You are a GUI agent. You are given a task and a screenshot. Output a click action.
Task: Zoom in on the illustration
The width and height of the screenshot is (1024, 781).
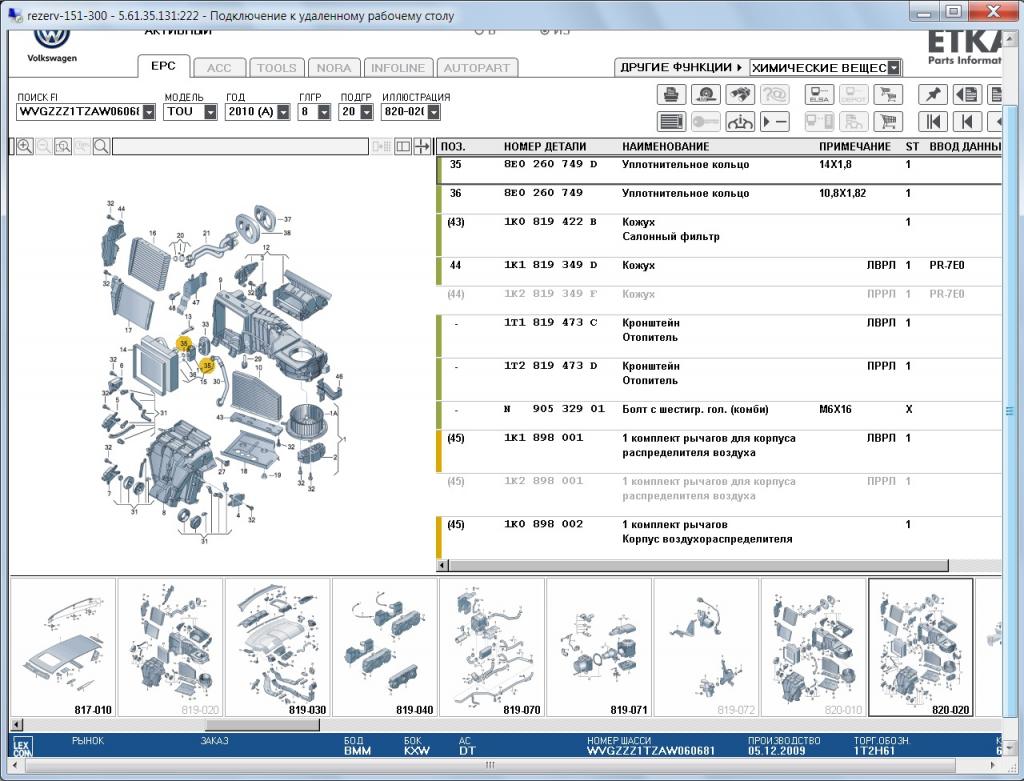[25, 146]
